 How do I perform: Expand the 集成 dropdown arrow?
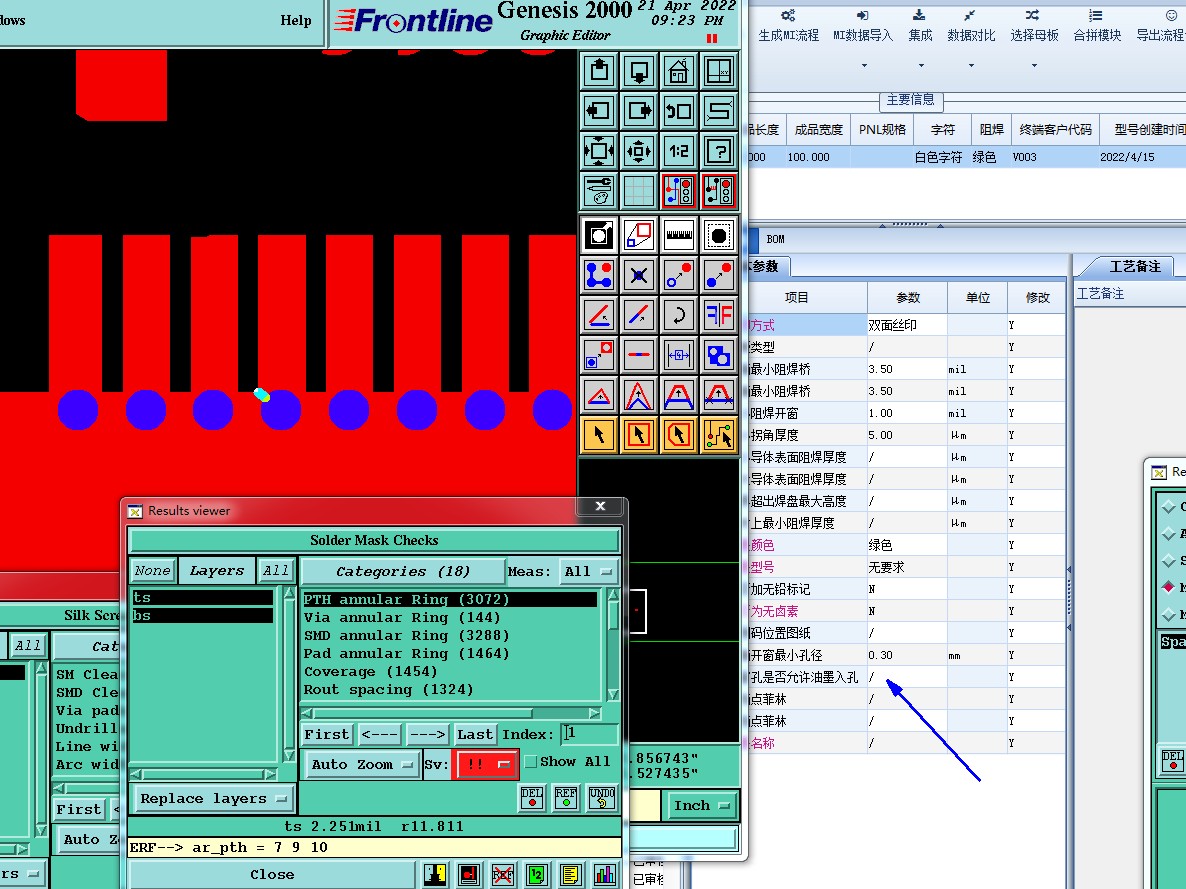point(921,66)
